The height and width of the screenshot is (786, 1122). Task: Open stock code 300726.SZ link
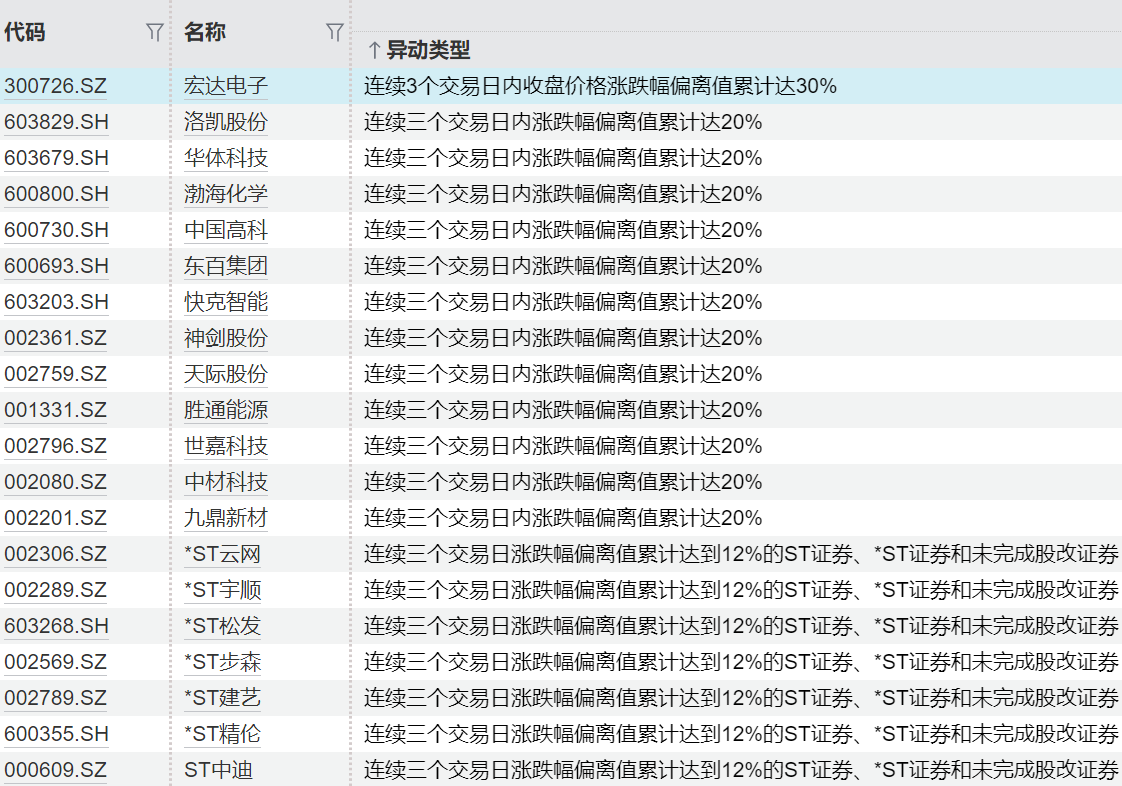point(55,87)
